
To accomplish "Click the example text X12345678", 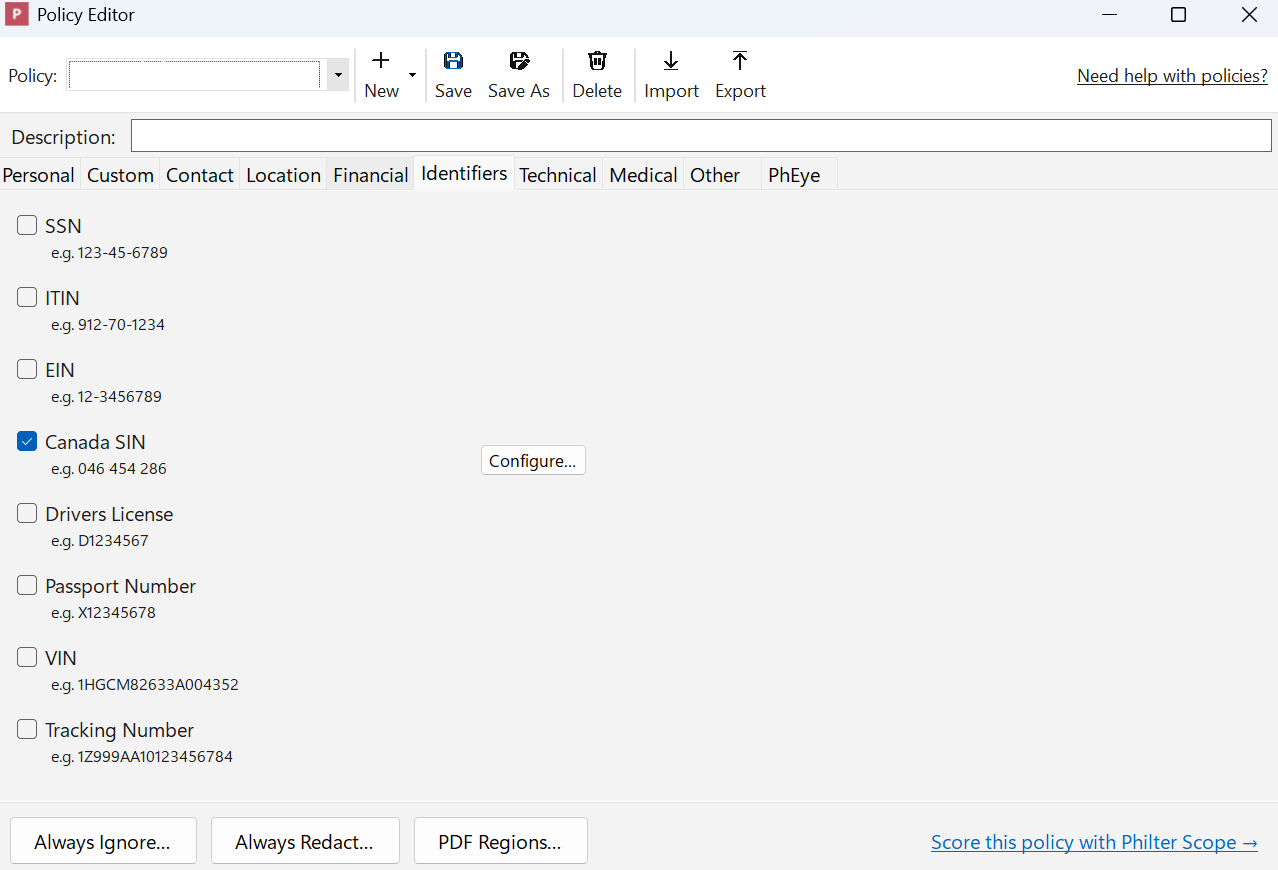I will (x=116, y=613).
